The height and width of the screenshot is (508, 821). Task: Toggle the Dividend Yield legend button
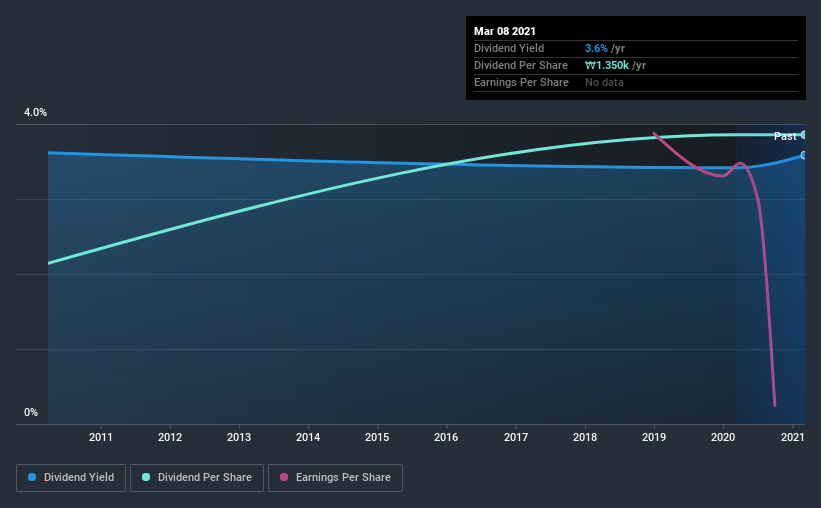[71, 478]
